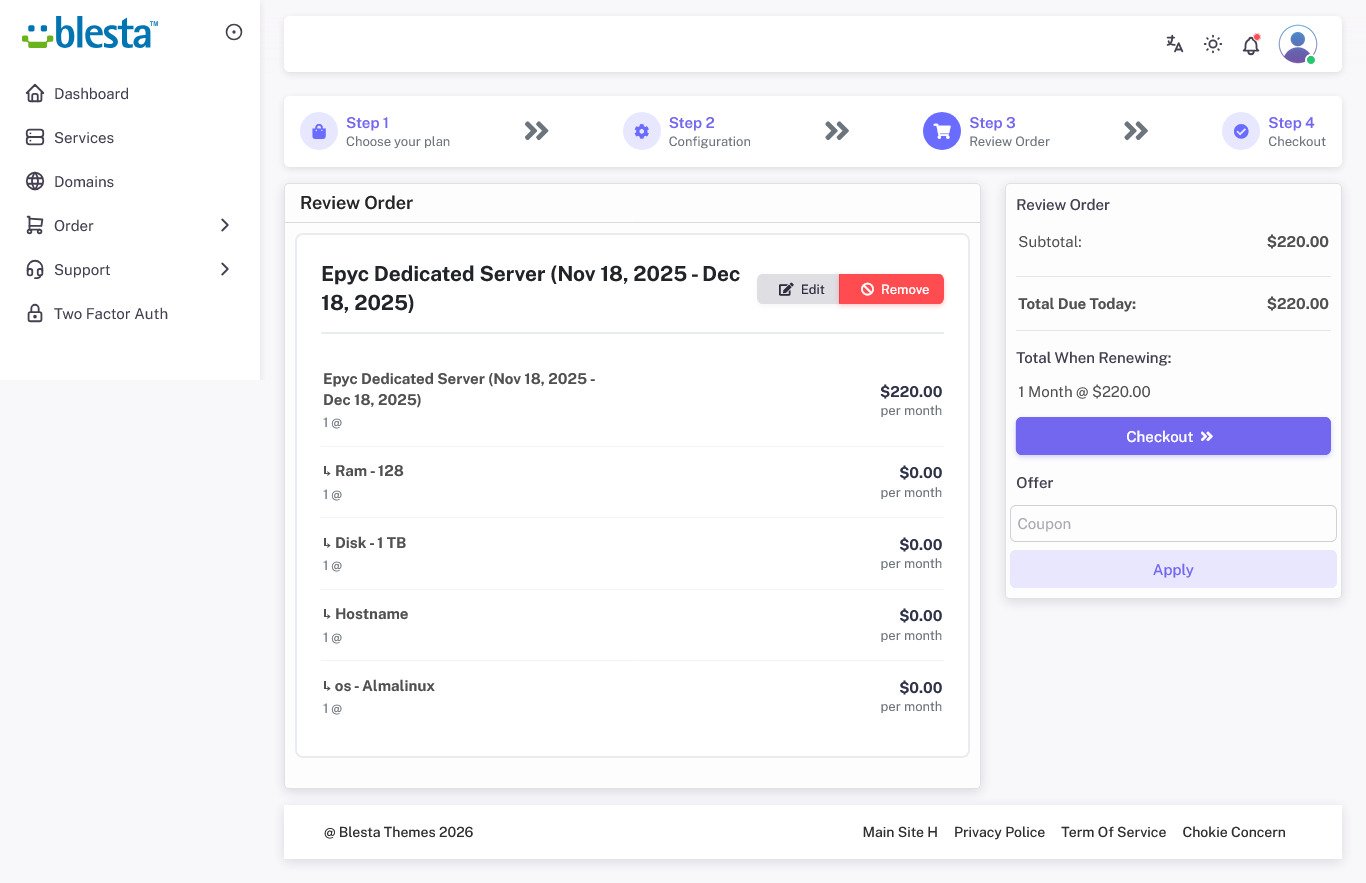Toggle sidebar collapse circle icon
This screenshot has height=883, width=1366.
tap(234, 32)
